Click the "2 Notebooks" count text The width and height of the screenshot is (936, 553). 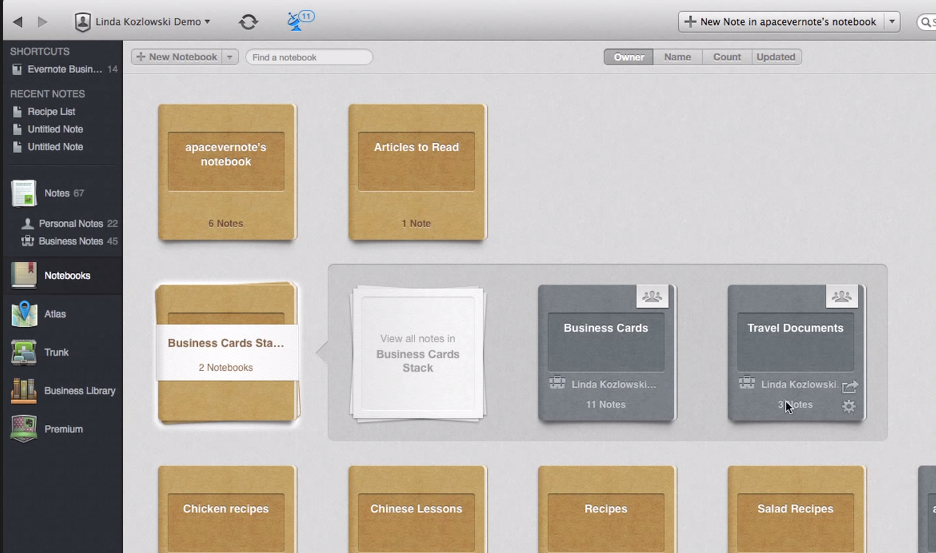[x=226, y=367]
